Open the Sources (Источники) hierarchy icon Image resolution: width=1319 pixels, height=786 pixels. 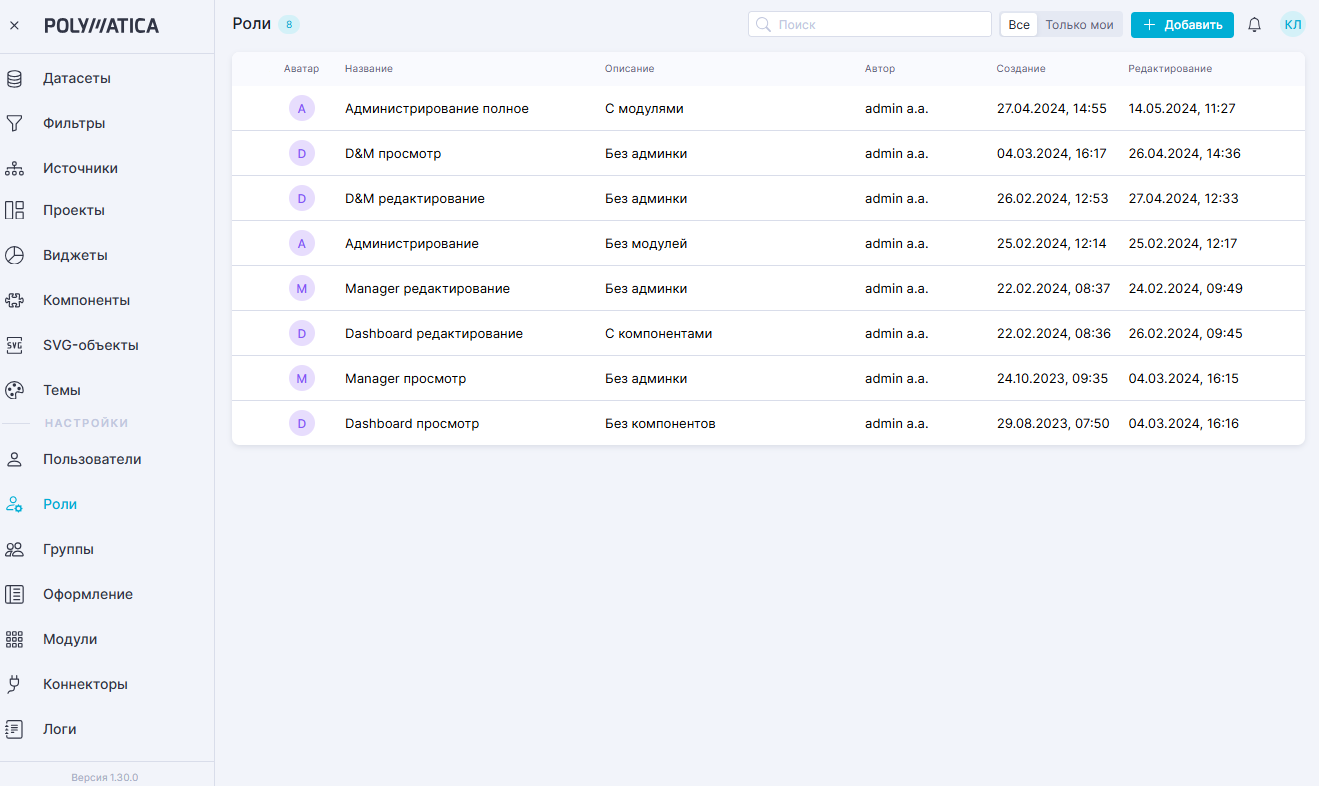click(x=14, y=168)
